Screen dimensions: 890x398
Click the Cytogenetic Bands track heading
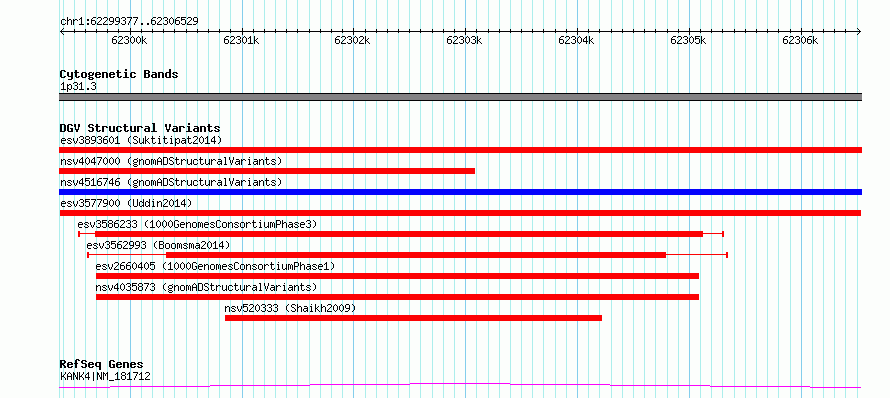coord(119,74)
